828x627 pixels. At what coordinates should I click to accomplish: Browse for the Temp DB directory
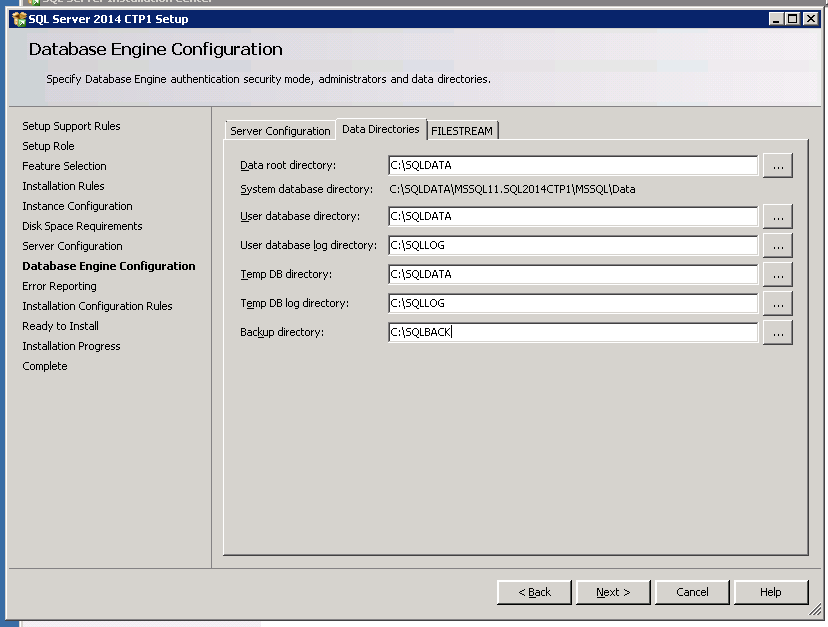[777, 274]
